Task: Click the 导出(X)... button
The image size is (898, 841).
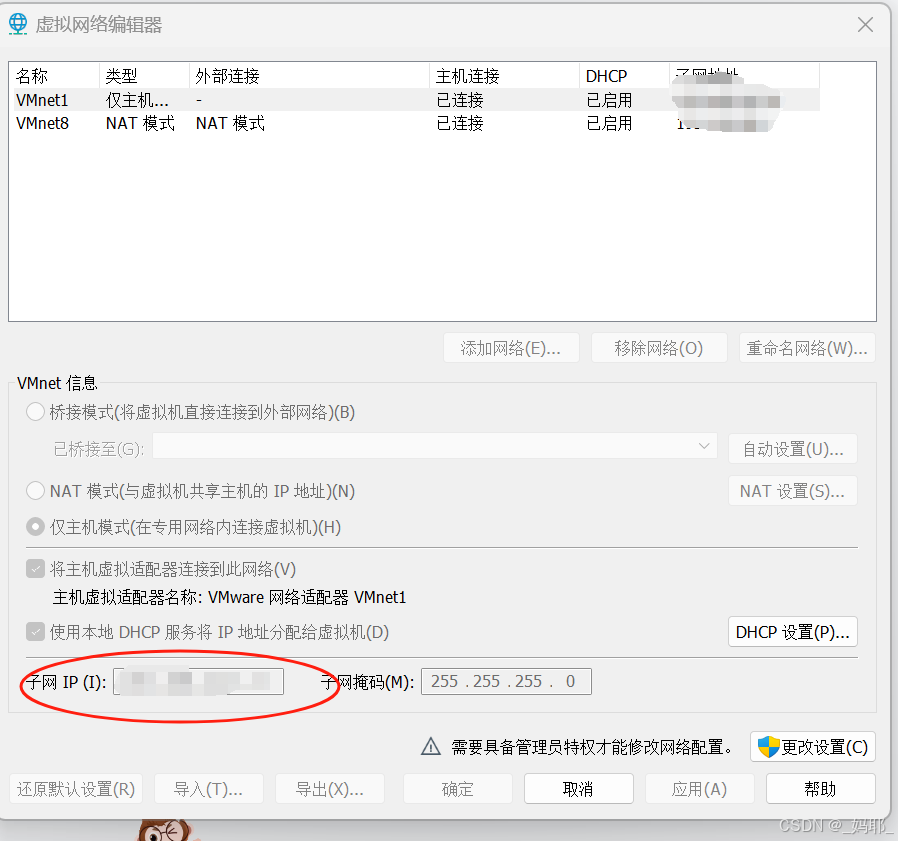Action: click(x=330, y=789)
